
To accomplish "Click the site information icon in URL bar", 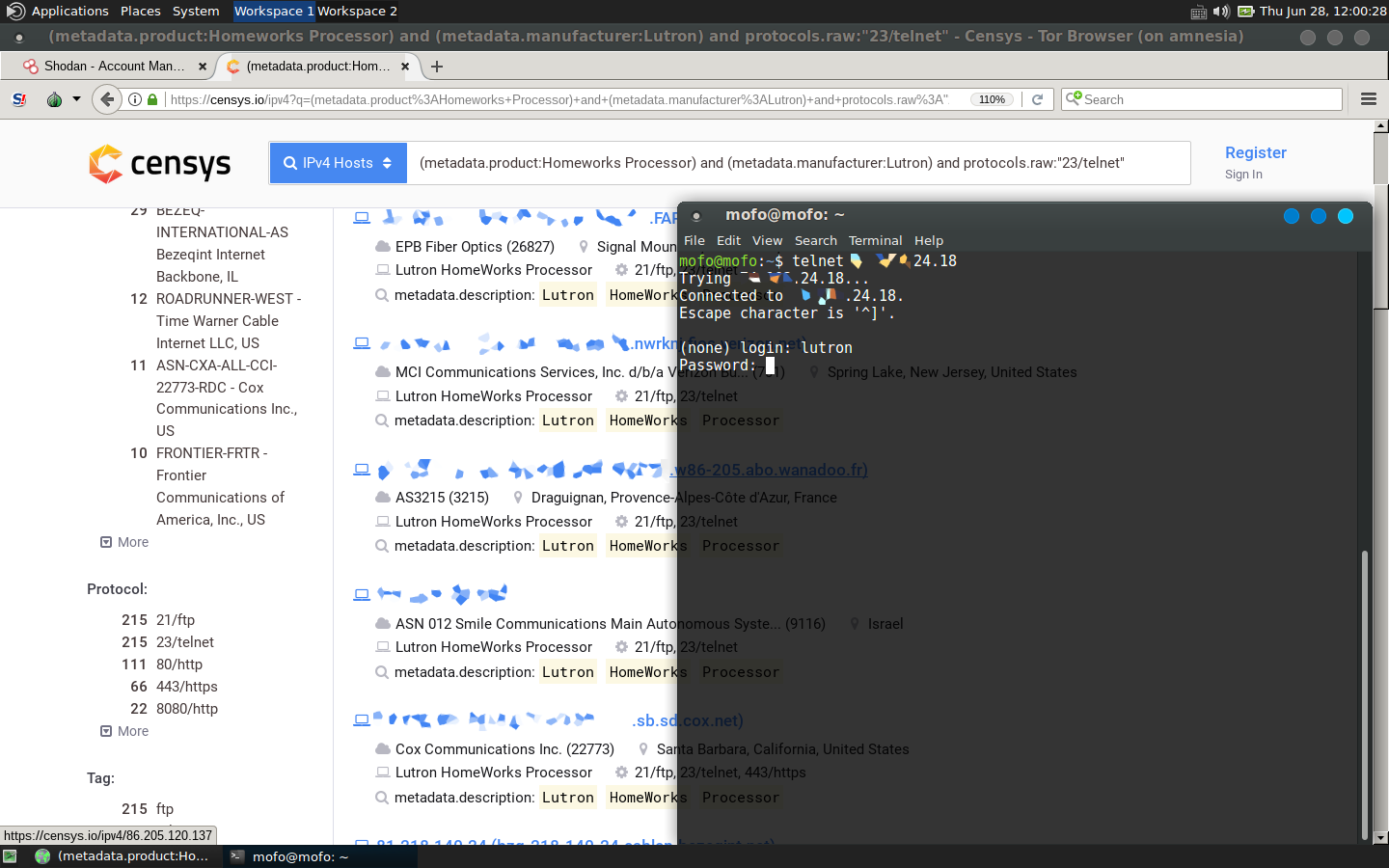I will tap(135, 99).
